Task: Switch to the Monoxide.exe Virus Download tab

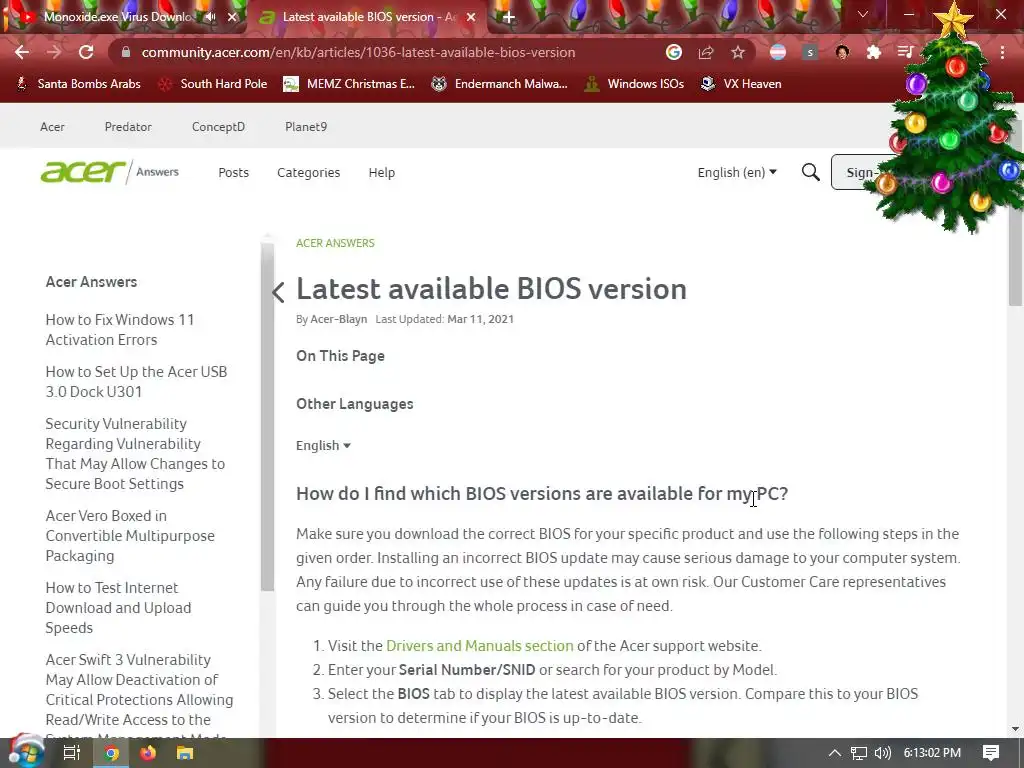Action: coord(118,17)
